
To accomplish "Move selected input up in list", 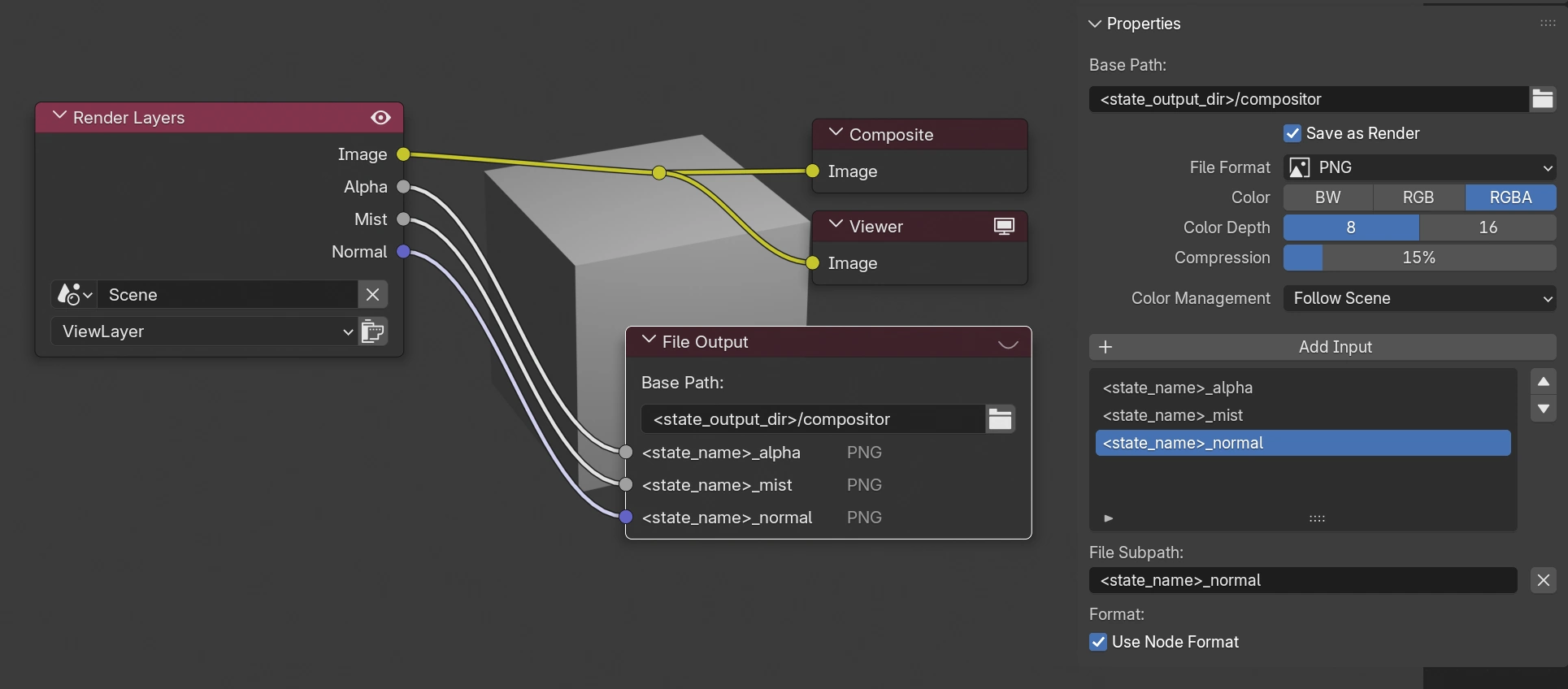I will pos(1543,382).
